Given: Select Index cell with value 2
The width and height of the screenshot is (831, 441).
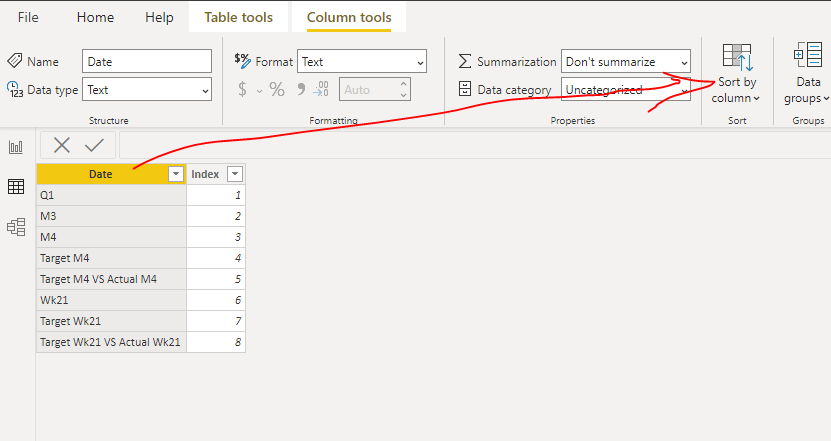Looking at the screenshot, I should (x=216, y=216).
